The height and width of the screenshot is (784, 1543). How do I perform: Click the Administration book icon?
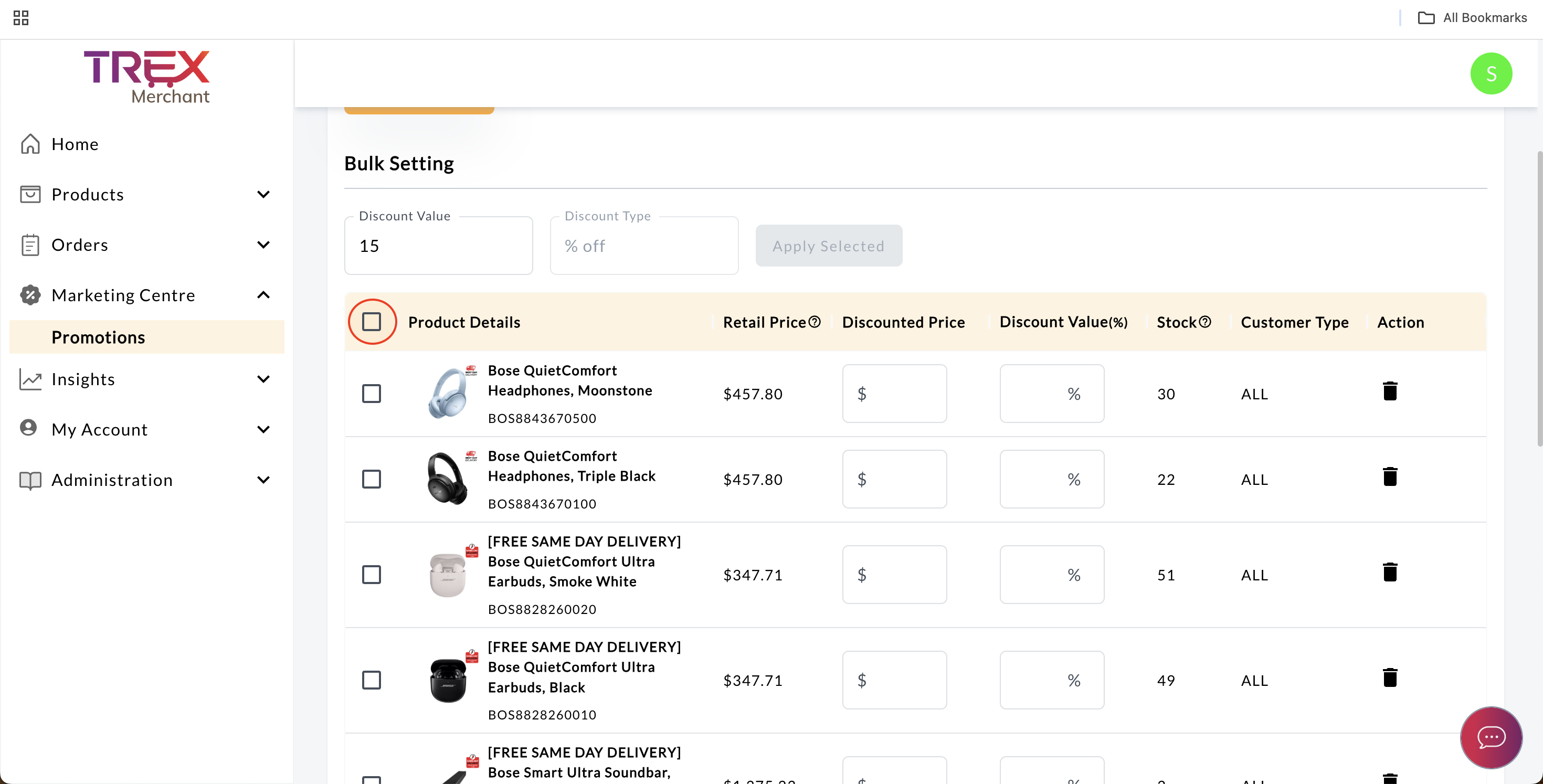coord(30,480)
